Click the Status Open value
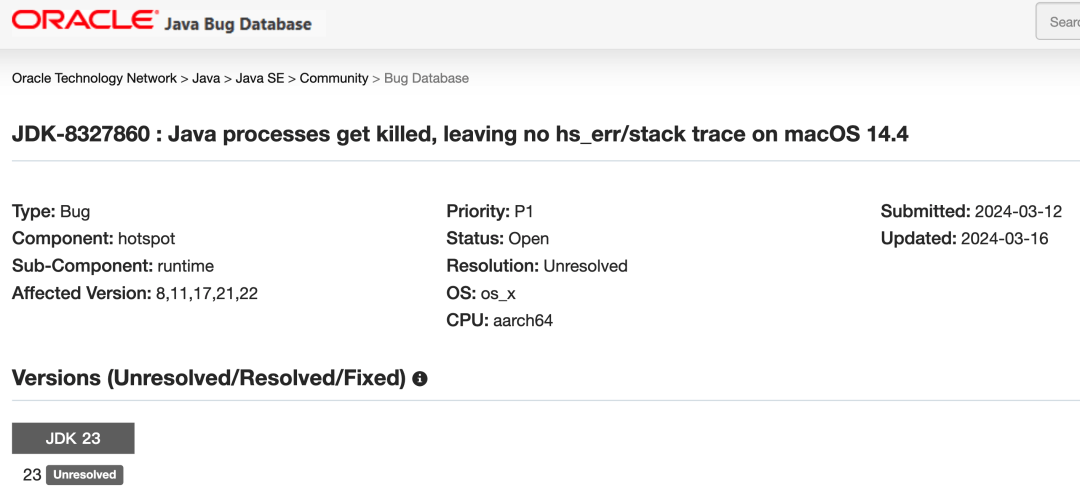The image size is (1080, 490). coord(528,239)
